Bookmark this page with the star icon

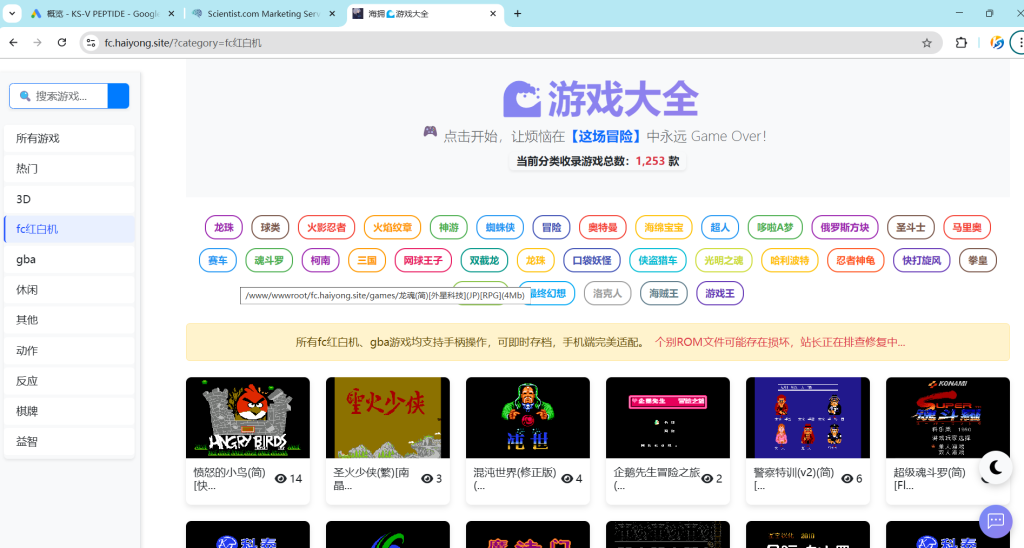coord(927,43)
